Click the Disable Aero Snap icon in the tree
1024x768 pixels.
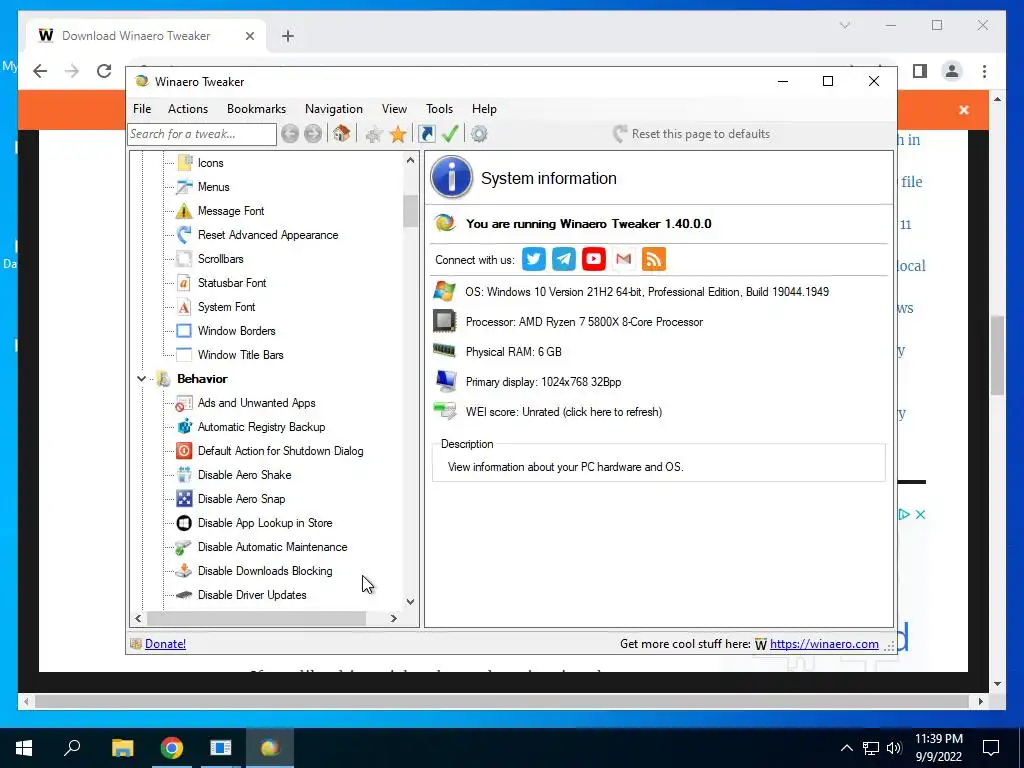(184, 499)
